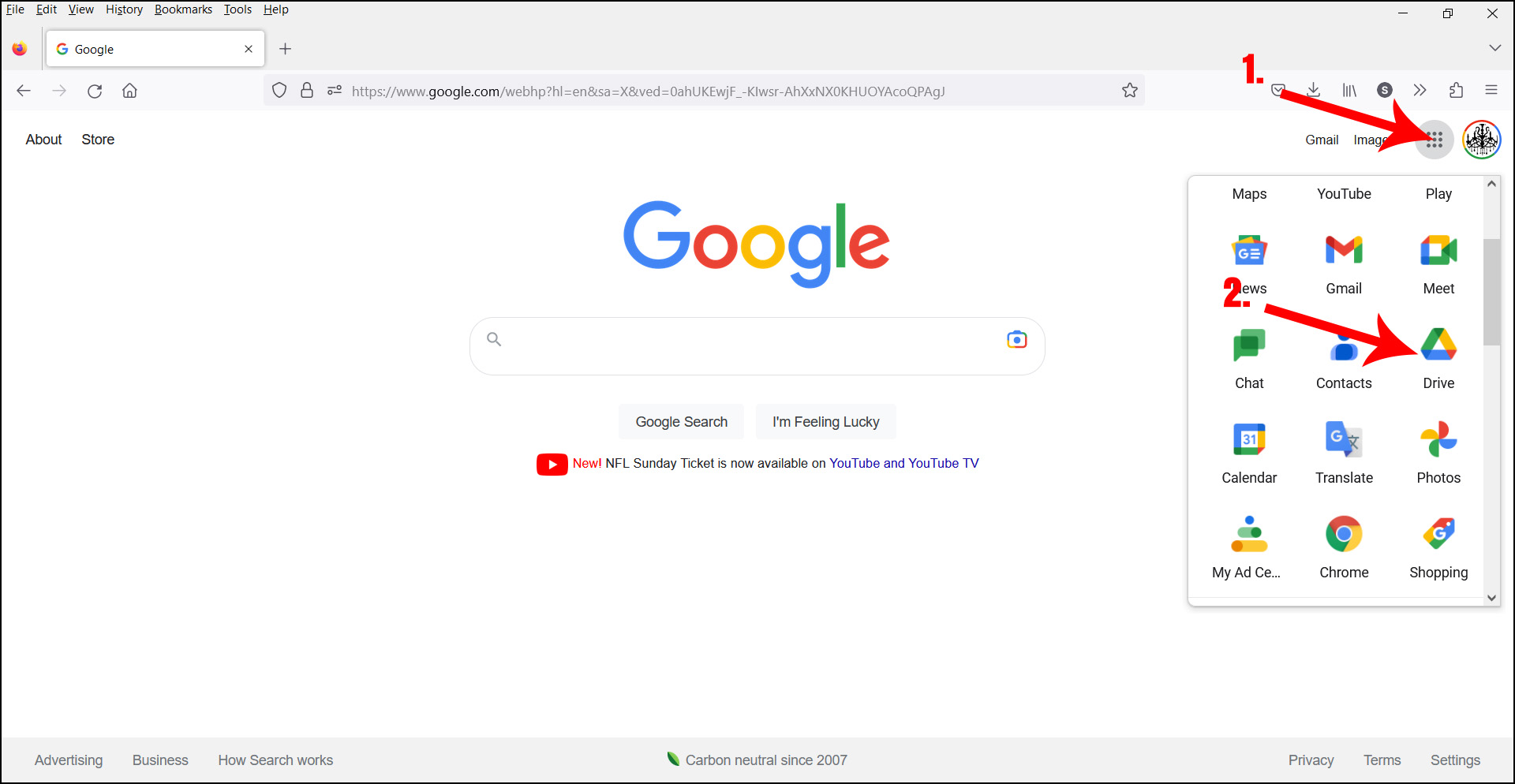The width and height of the screenshot is (1515, 784).
Task: Open the list all tabs dropdown
Action: (x=1494, y=48)
